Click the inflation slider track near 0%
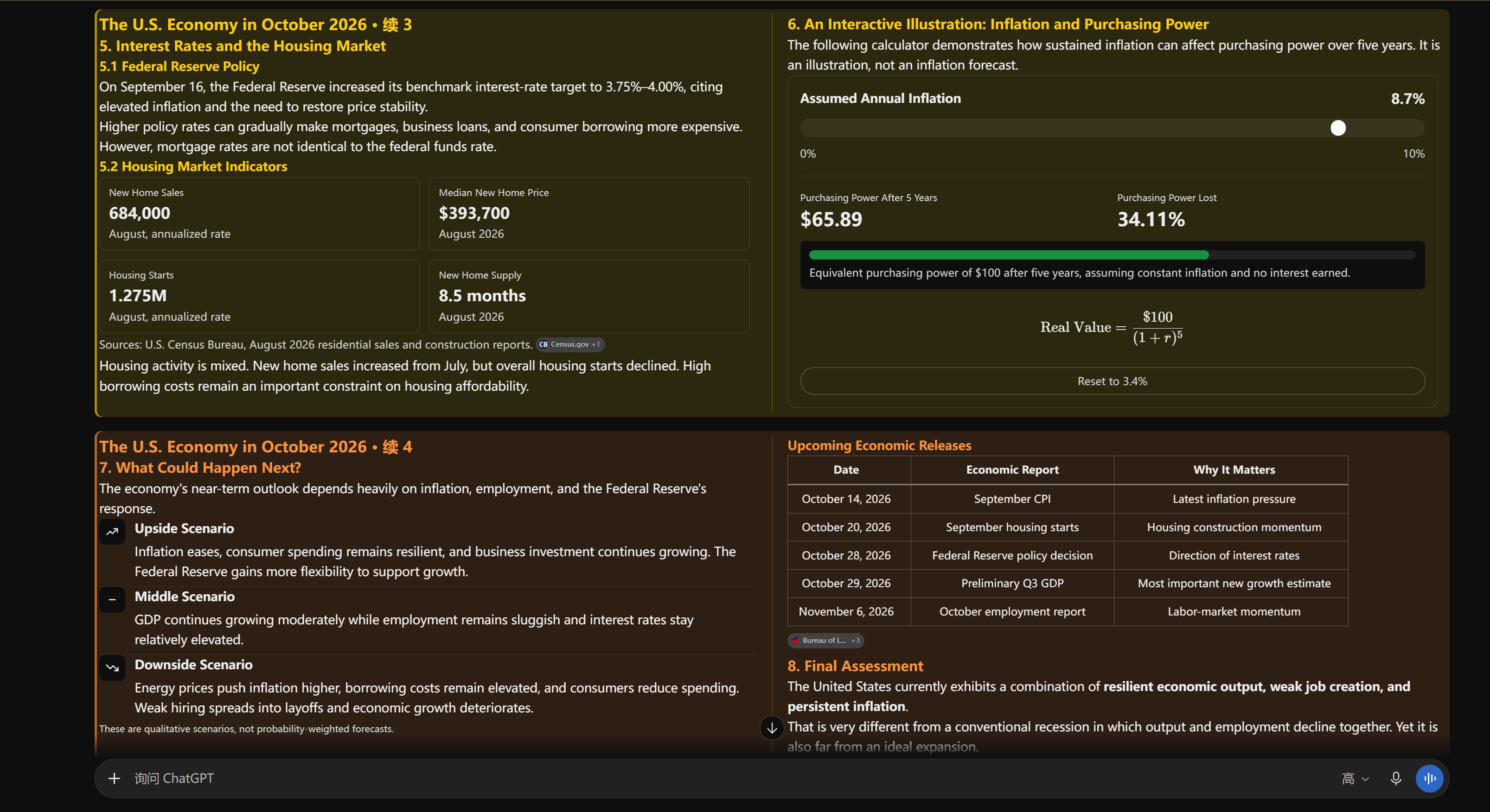This screenshot has height=812, width=1490. (x=810, y=128)
